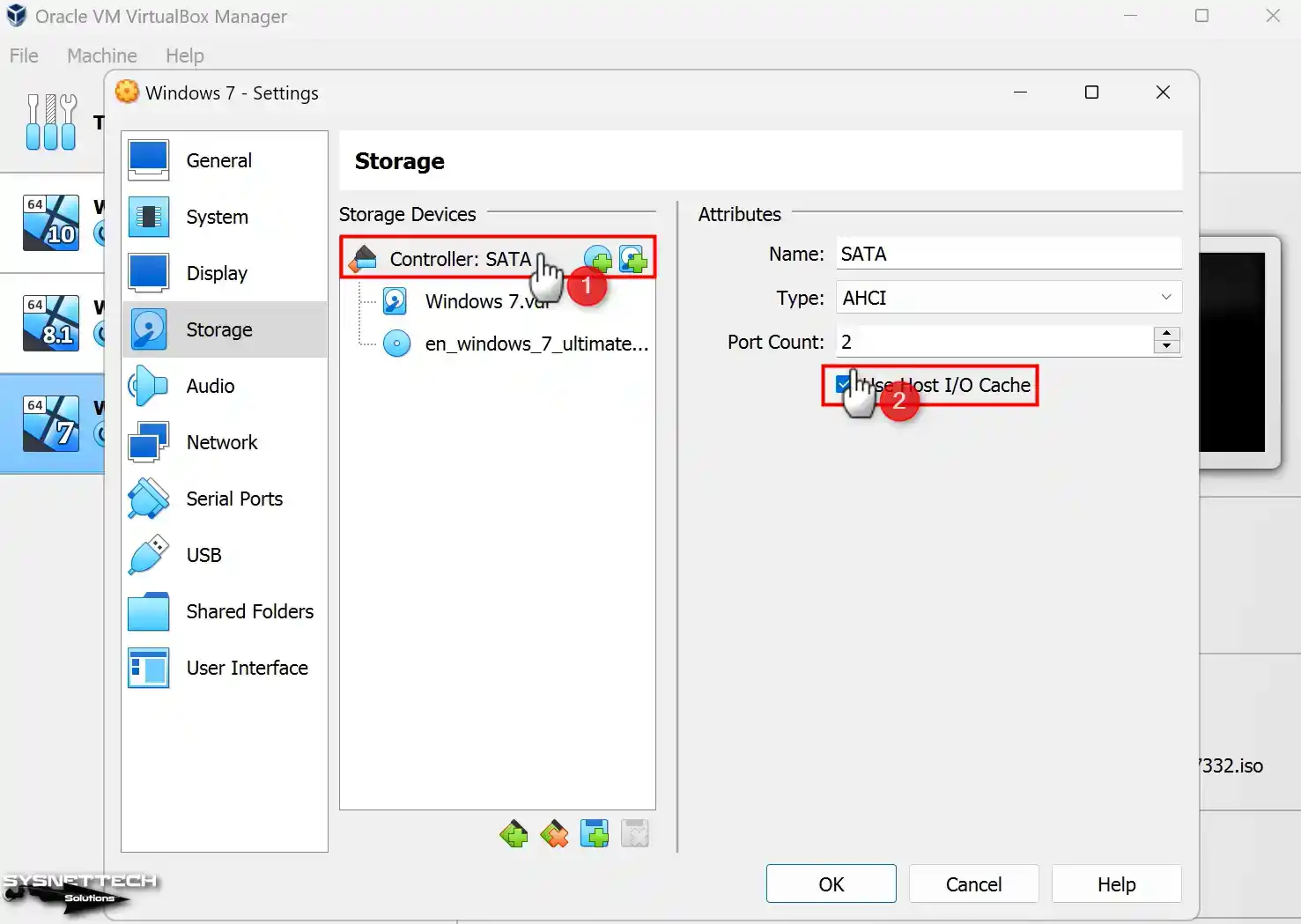
Task: Open the File menu
Action: point(24,55)
